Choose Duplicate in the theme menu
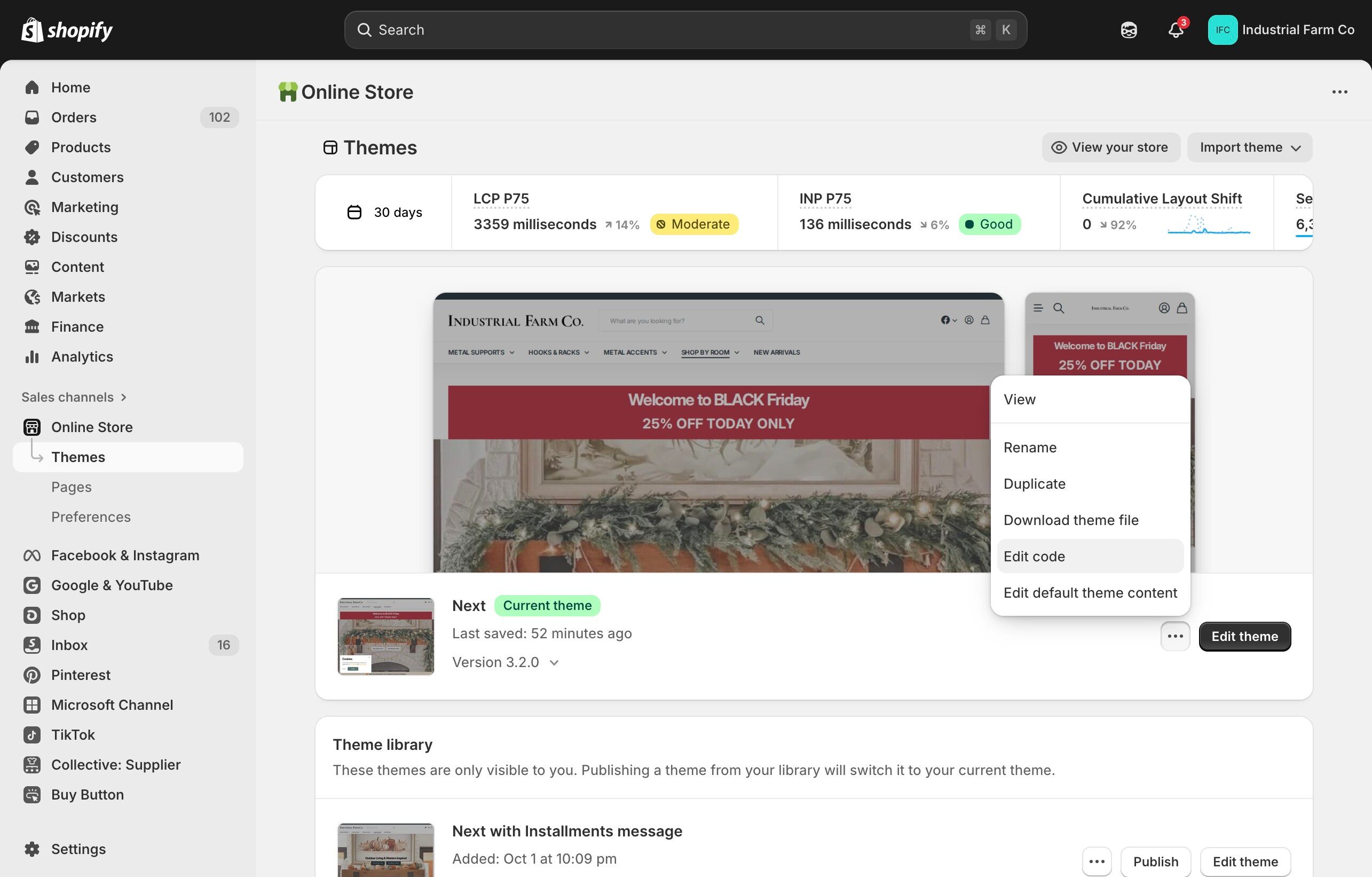The height and width of the screenshot is (877, 1372). click(x=1034, y=483)
